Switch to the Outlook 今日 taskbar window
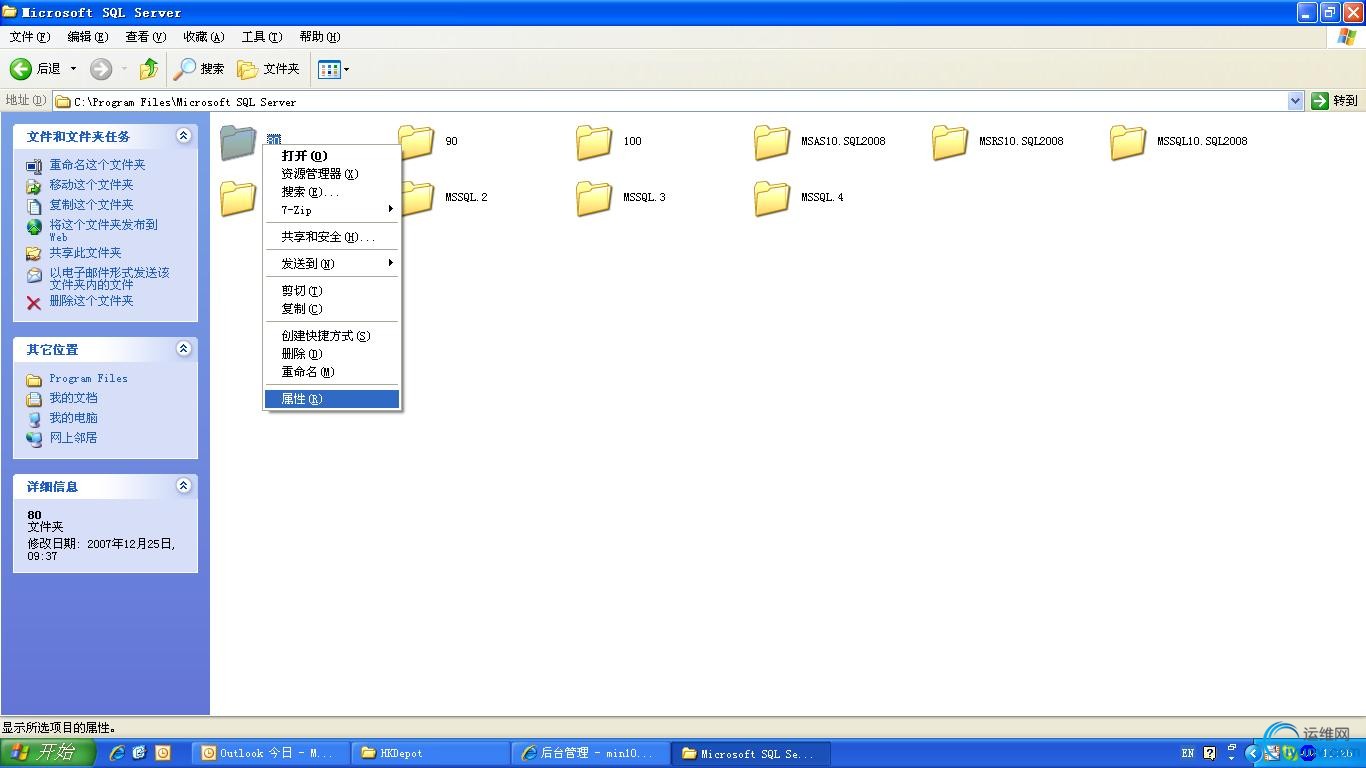 click(x=273, y=753)
